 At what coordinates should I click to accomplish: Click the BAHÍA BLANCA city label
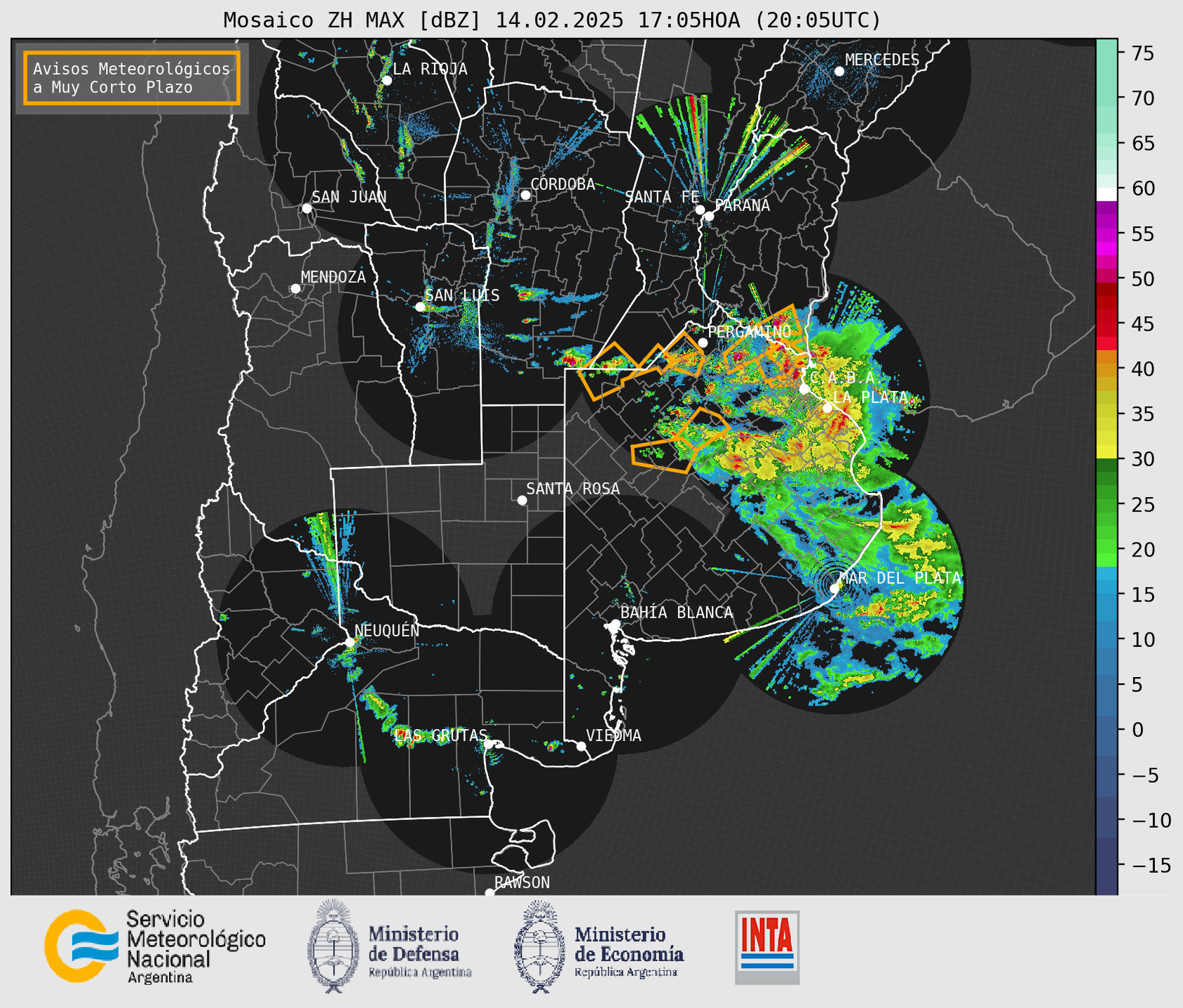click(x=677, y=613)
